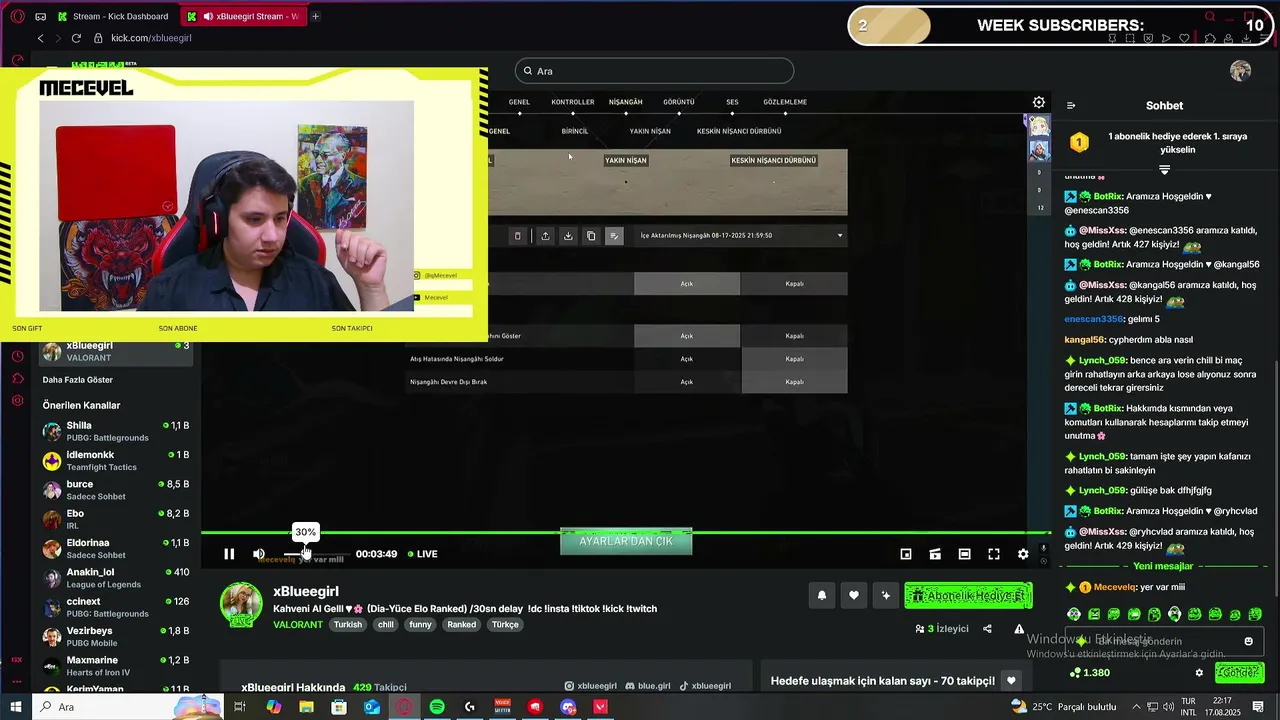Adjust the stream volume slider
This screenshot has width=1280, height=720.
pyautogui.click(x=316, y=554)
